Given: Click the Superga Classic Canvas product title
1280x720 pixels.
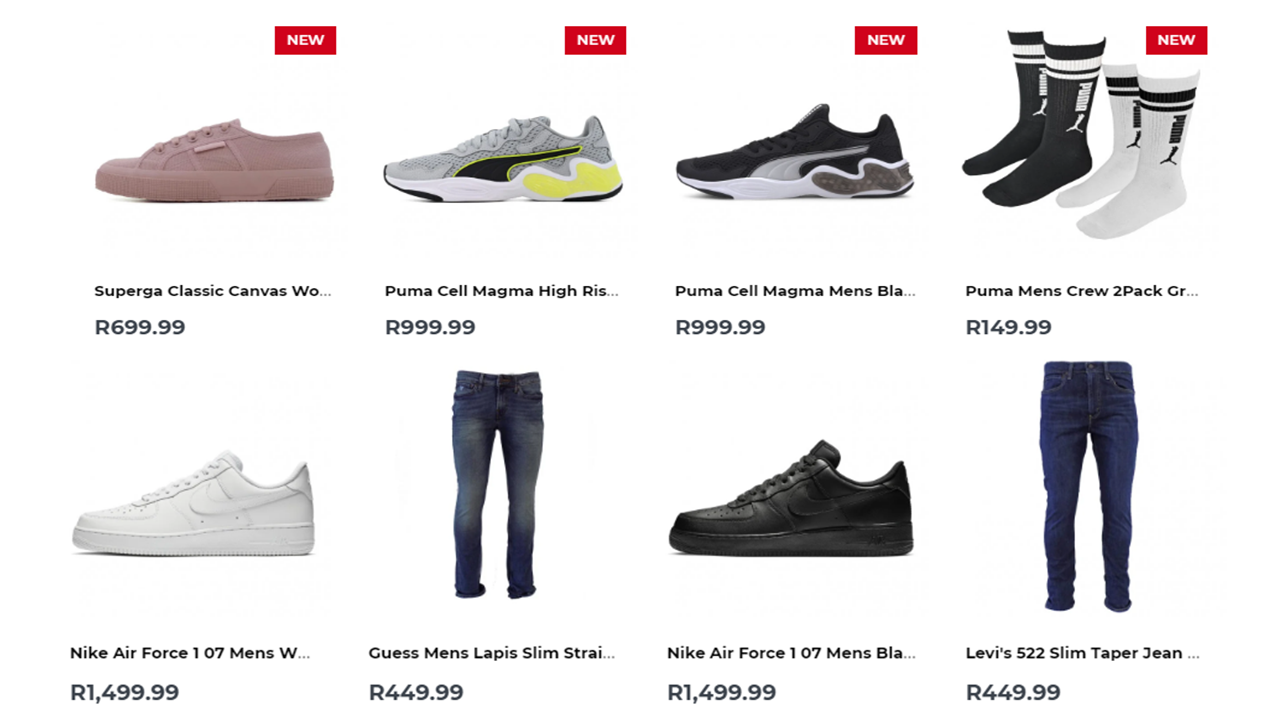Looking at the screenshot, I should (x=212, y=291).
